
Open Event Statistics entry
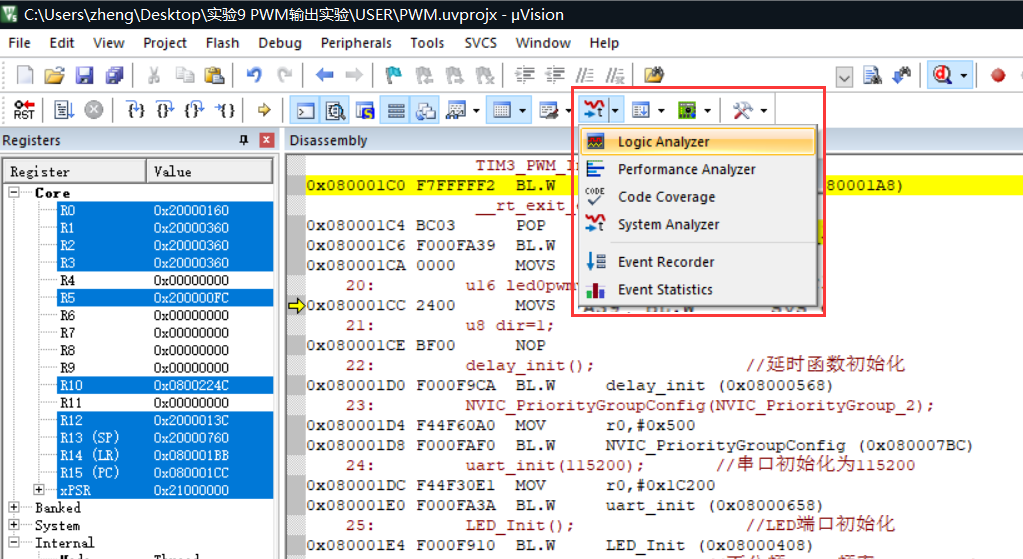click(x=698, y=290)
